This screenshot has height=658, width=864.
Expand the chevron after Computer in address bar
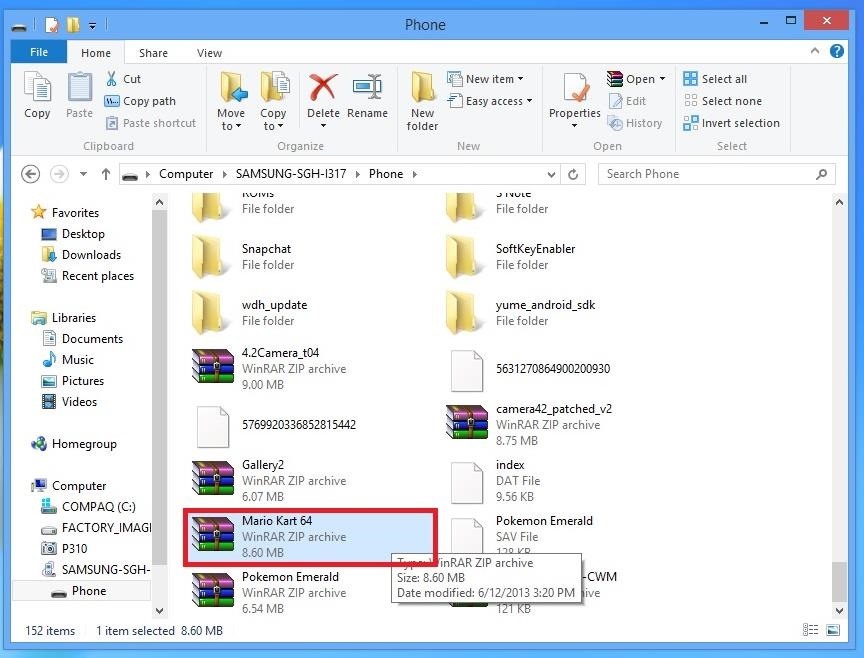coord(224,174)
